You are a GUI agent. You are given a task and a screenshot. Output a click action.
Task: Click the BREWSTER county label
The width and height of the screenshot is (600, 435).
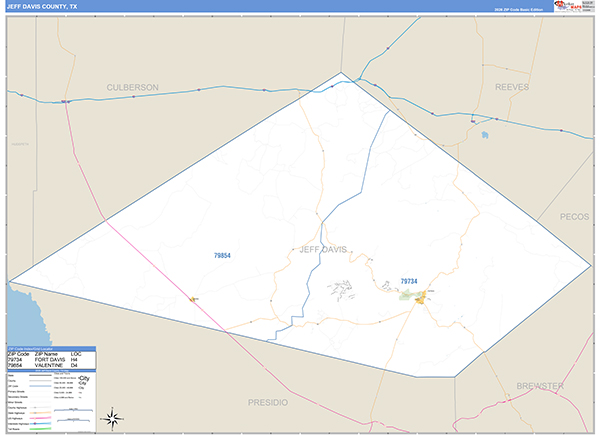click(x=540, y=386)
